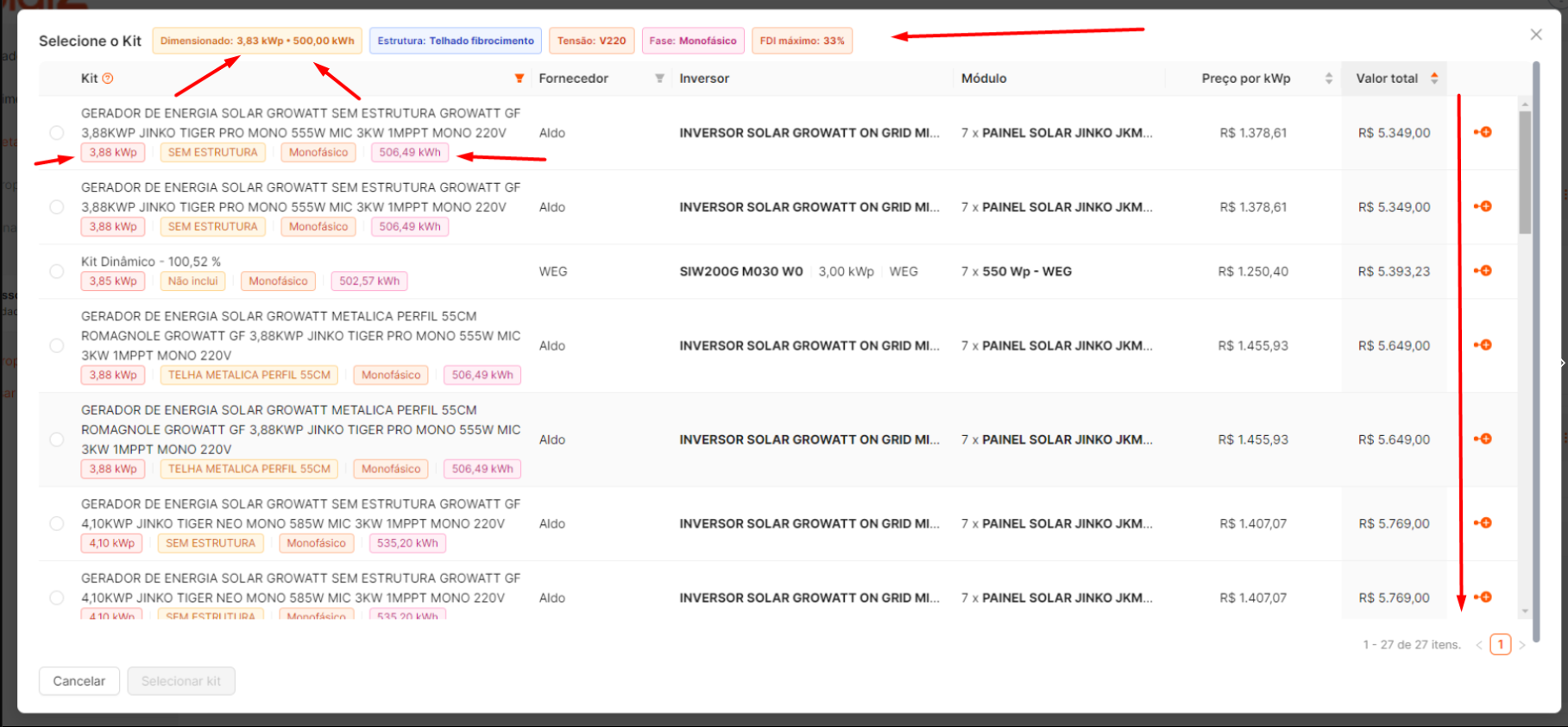Click the table's vertical scrollbar thumb
The width and height of the screenshot is (1568, 727).
(x=1525, y=173)
